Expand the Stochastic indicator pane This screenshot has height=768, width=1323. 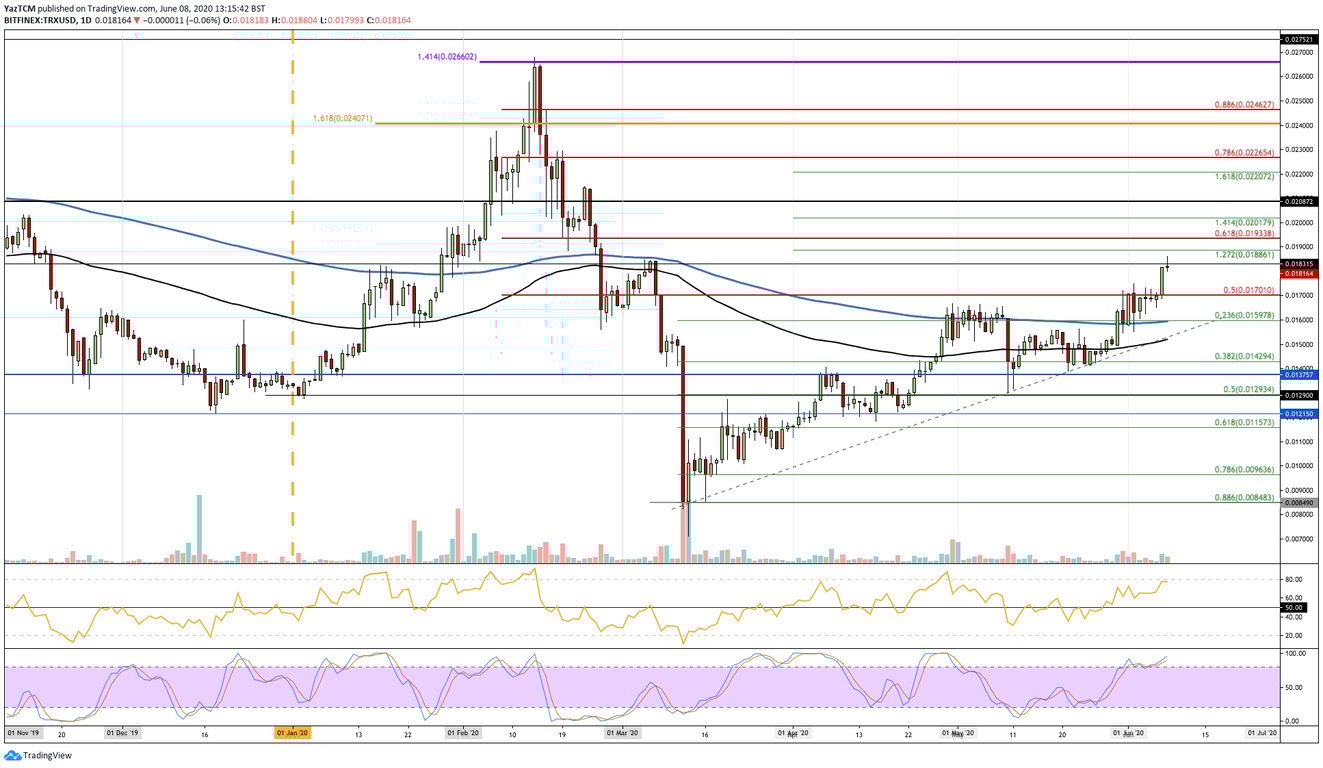660,685
